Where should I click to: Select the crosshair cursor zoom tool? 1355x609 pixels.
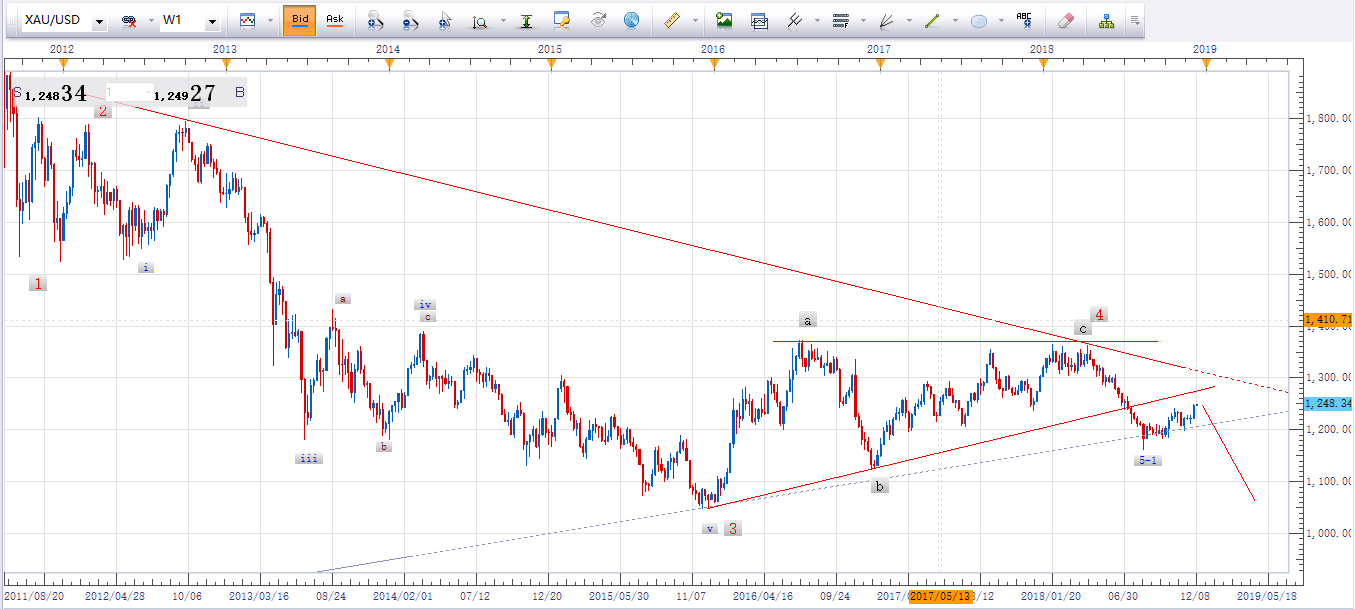445,20
